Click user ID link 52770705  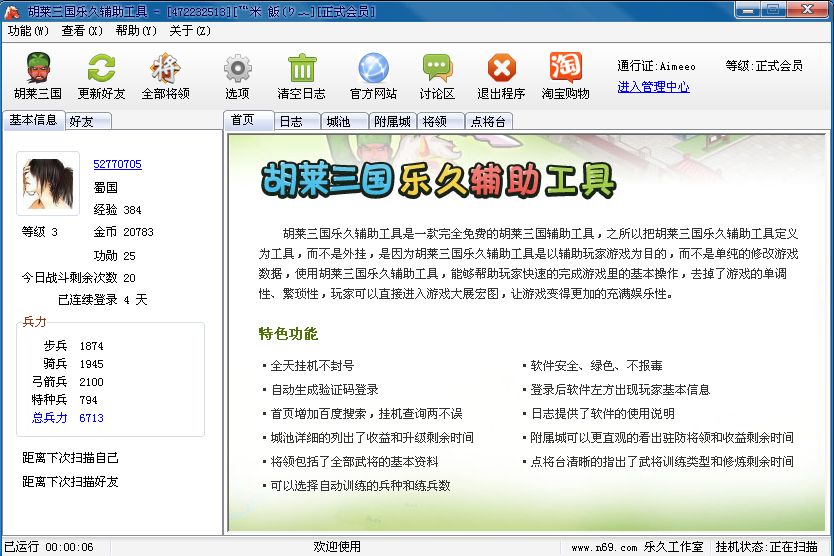coord(118,164)
